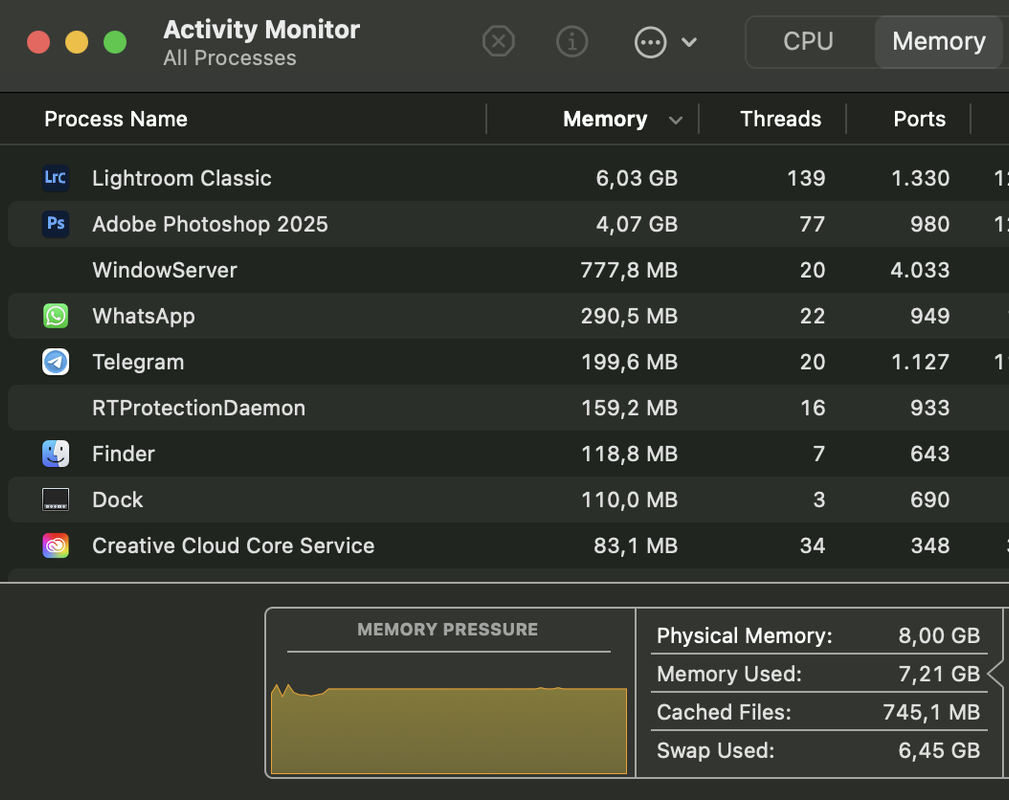Image resolution: width=1009 pixels, height=800 pixels.
Task: Click the WhatsApp app icon
Action: pyautogui.click(x=55, y=316)
